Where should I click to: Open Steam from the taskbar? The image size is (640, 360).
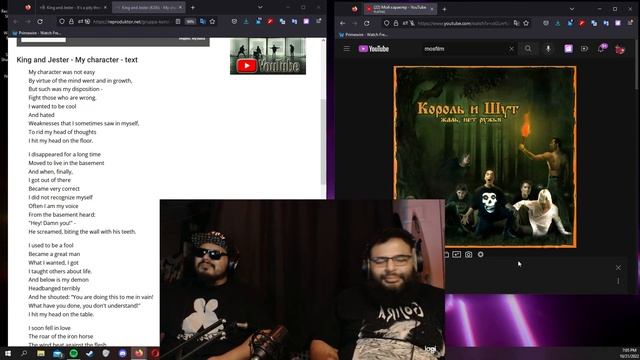coord(90,353)
